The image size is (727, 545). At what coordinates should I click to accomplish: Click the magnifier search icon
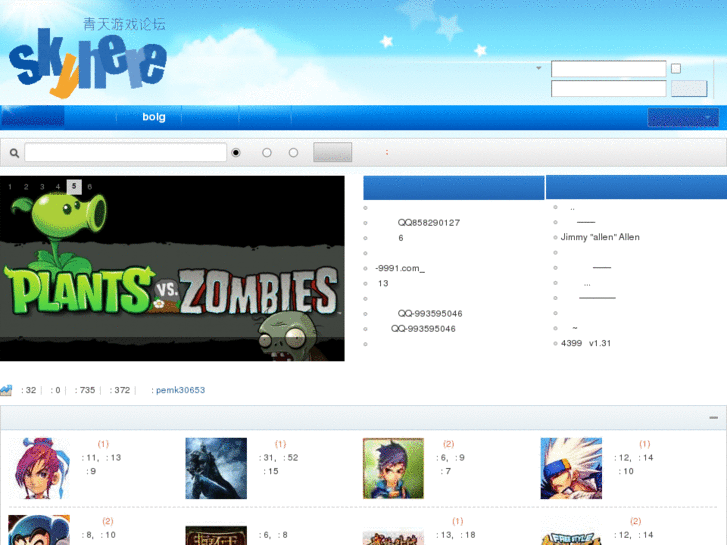[x=14, y=153]
